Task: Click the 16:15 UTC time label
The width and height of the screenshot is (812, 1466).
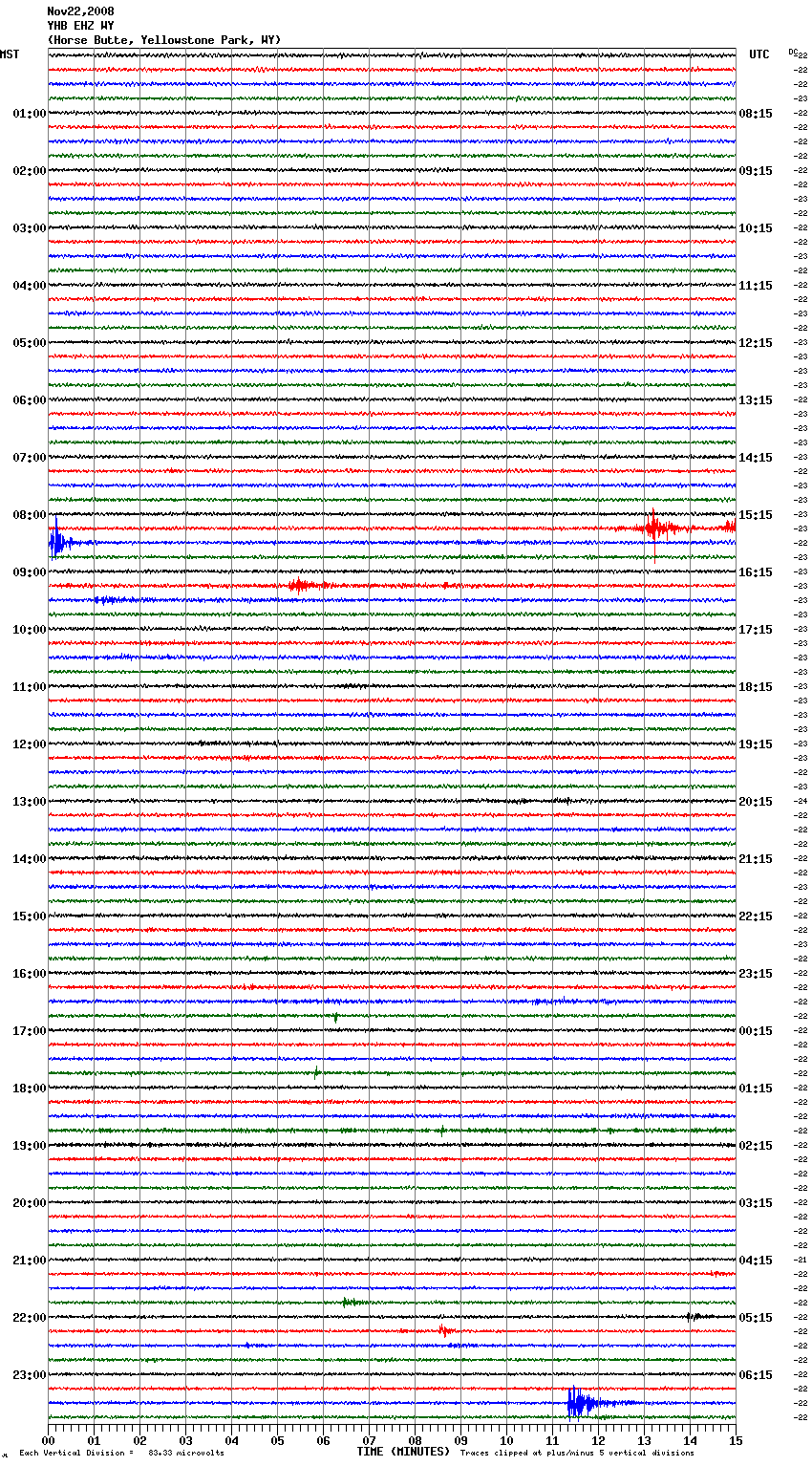Action: (x=756, y=572)
